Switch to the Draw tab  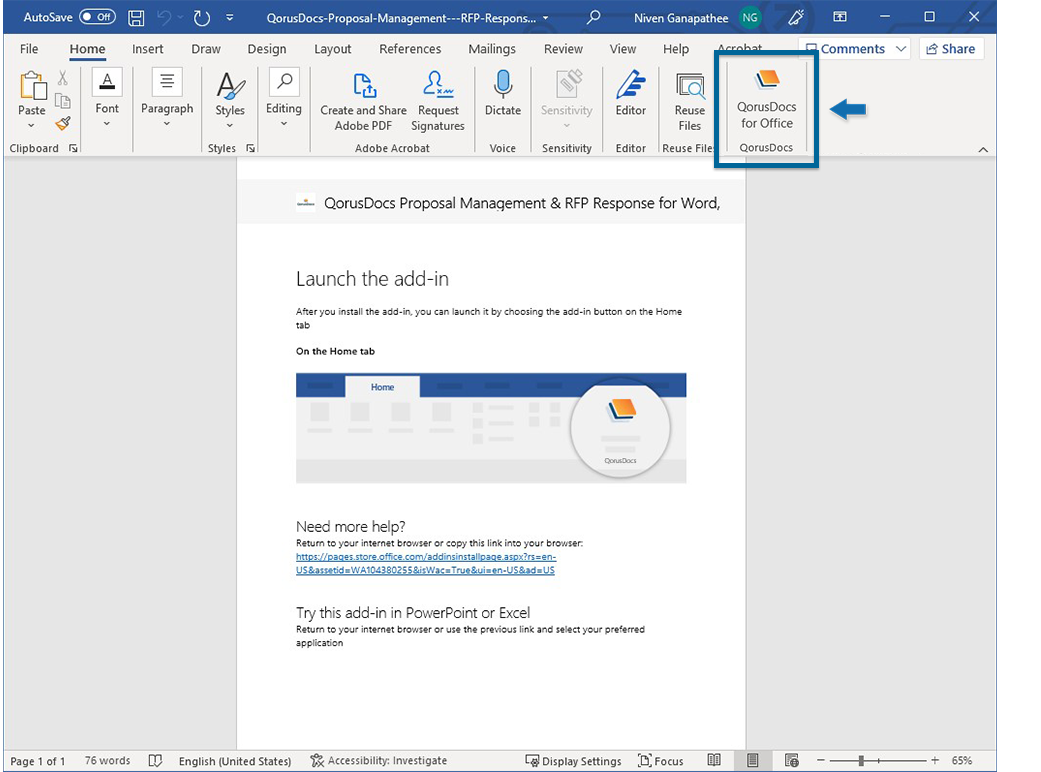pyautogui.click(x=206, y=48)
